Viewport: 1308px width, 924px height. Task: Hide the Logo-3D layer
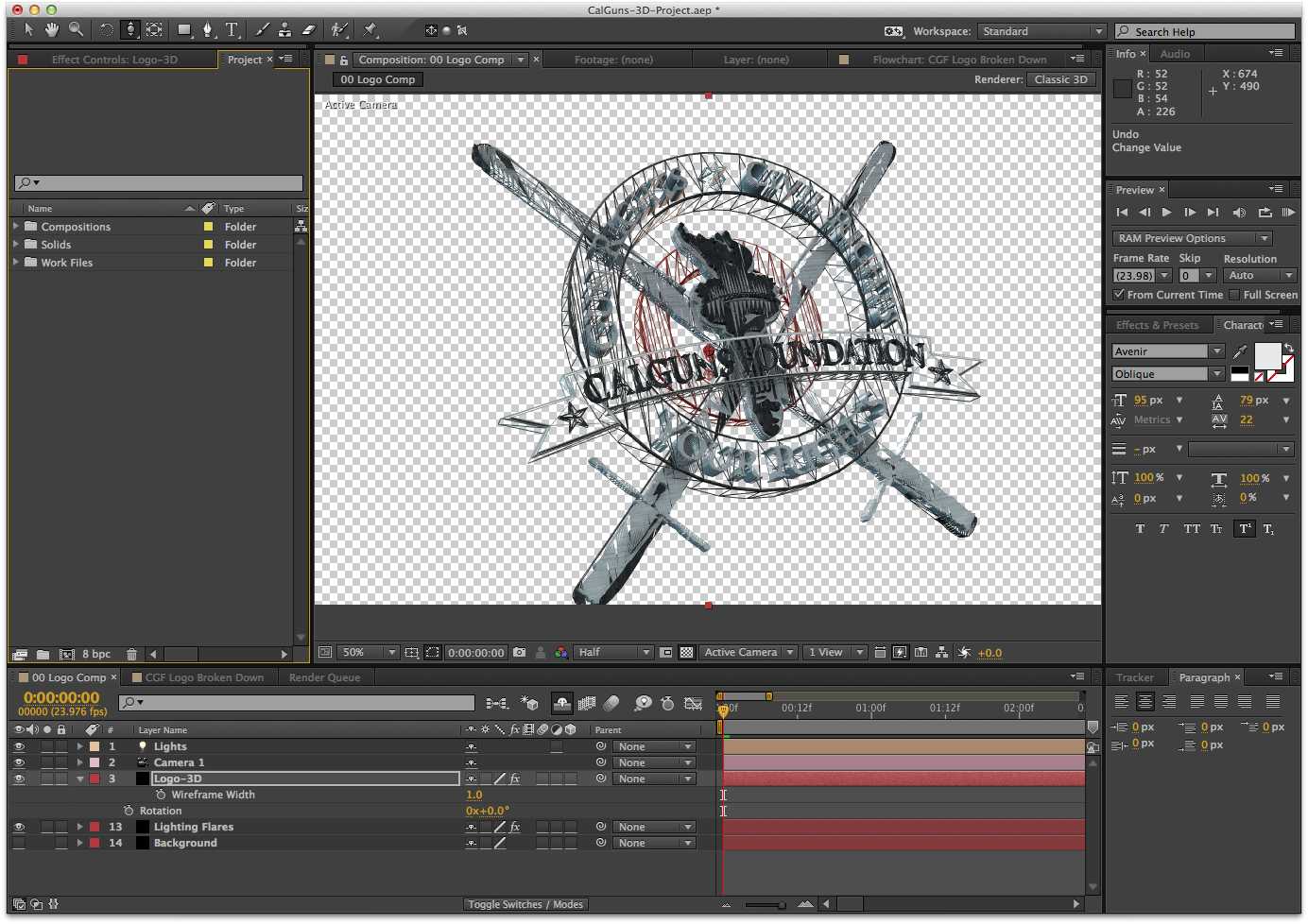[x=19, y=779]
